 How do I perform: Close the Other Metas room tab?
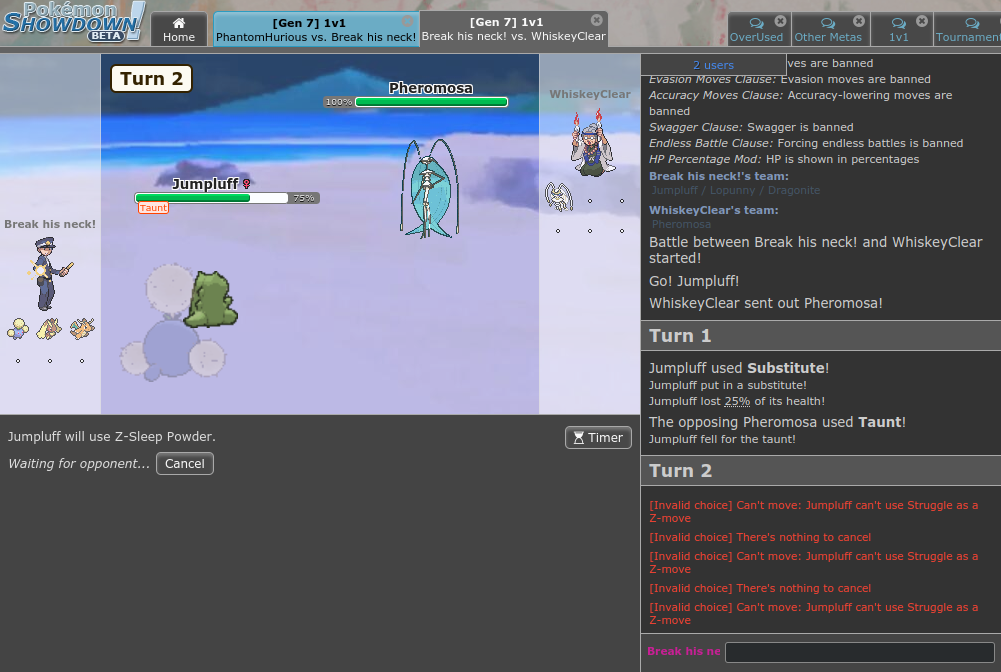click(x=859, y=21)
